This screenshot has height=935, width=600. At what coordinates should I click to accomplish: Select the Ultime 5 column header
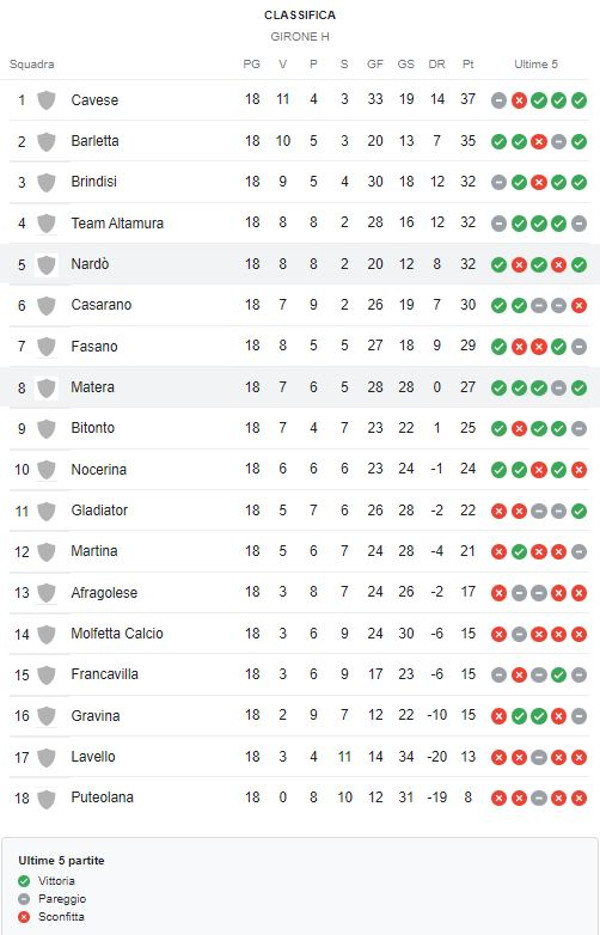(x=536, y=64)
